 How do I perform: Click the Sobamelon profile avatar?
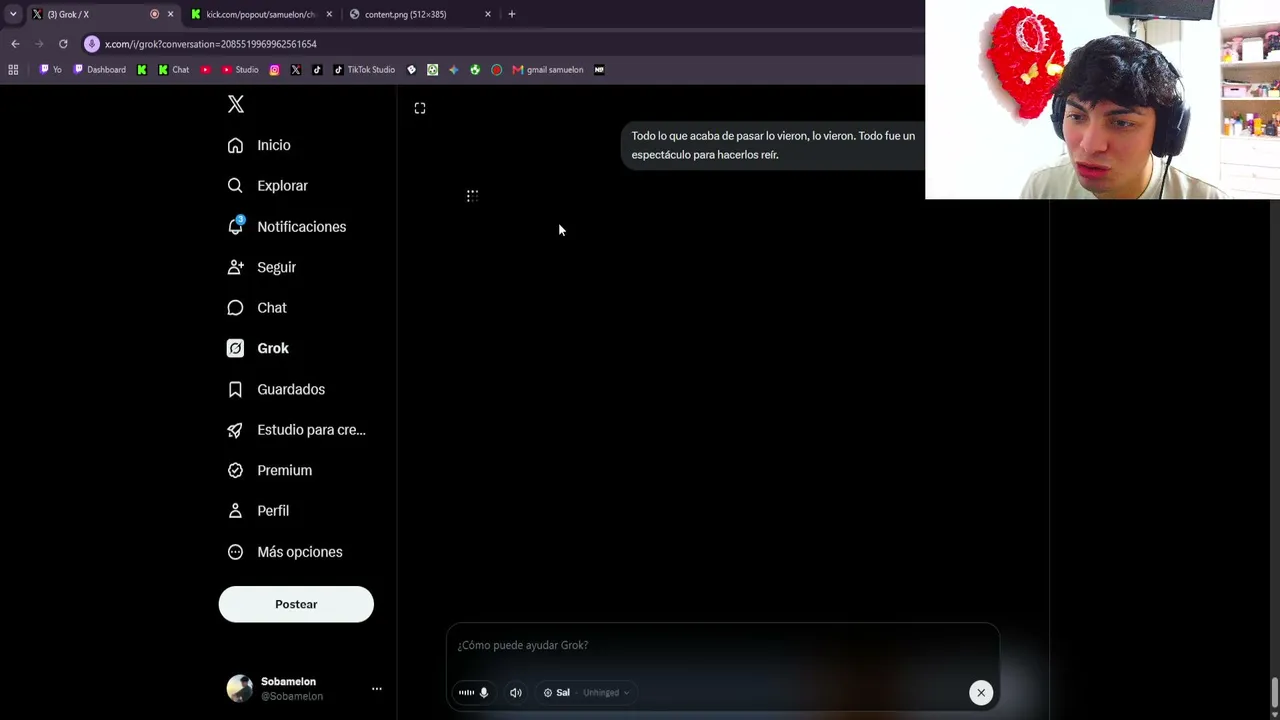[x=240, y=688]
